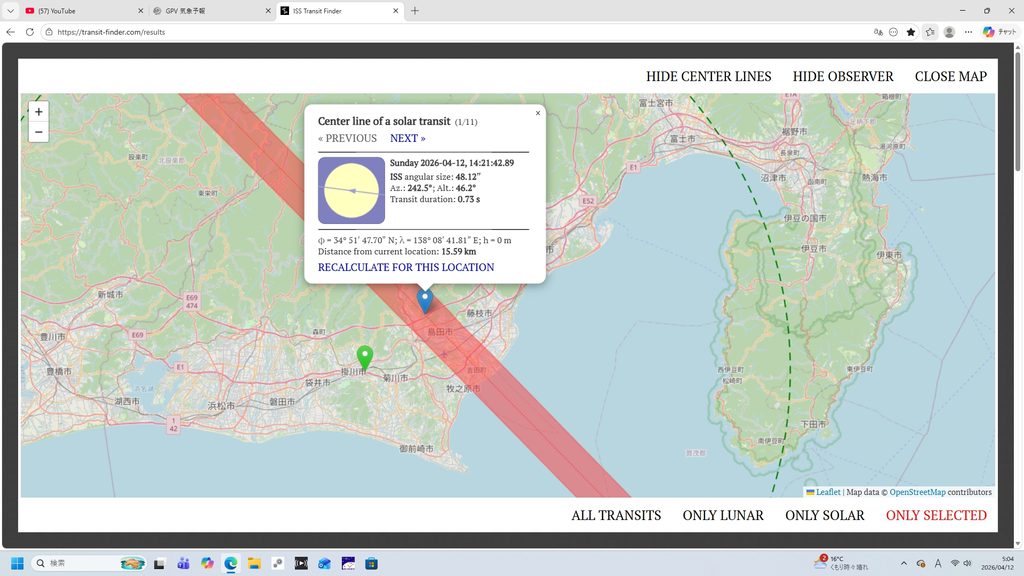Open the IME input mode indicator
1024x576 pixels.
pyautogui.click(x=938, y=563)
